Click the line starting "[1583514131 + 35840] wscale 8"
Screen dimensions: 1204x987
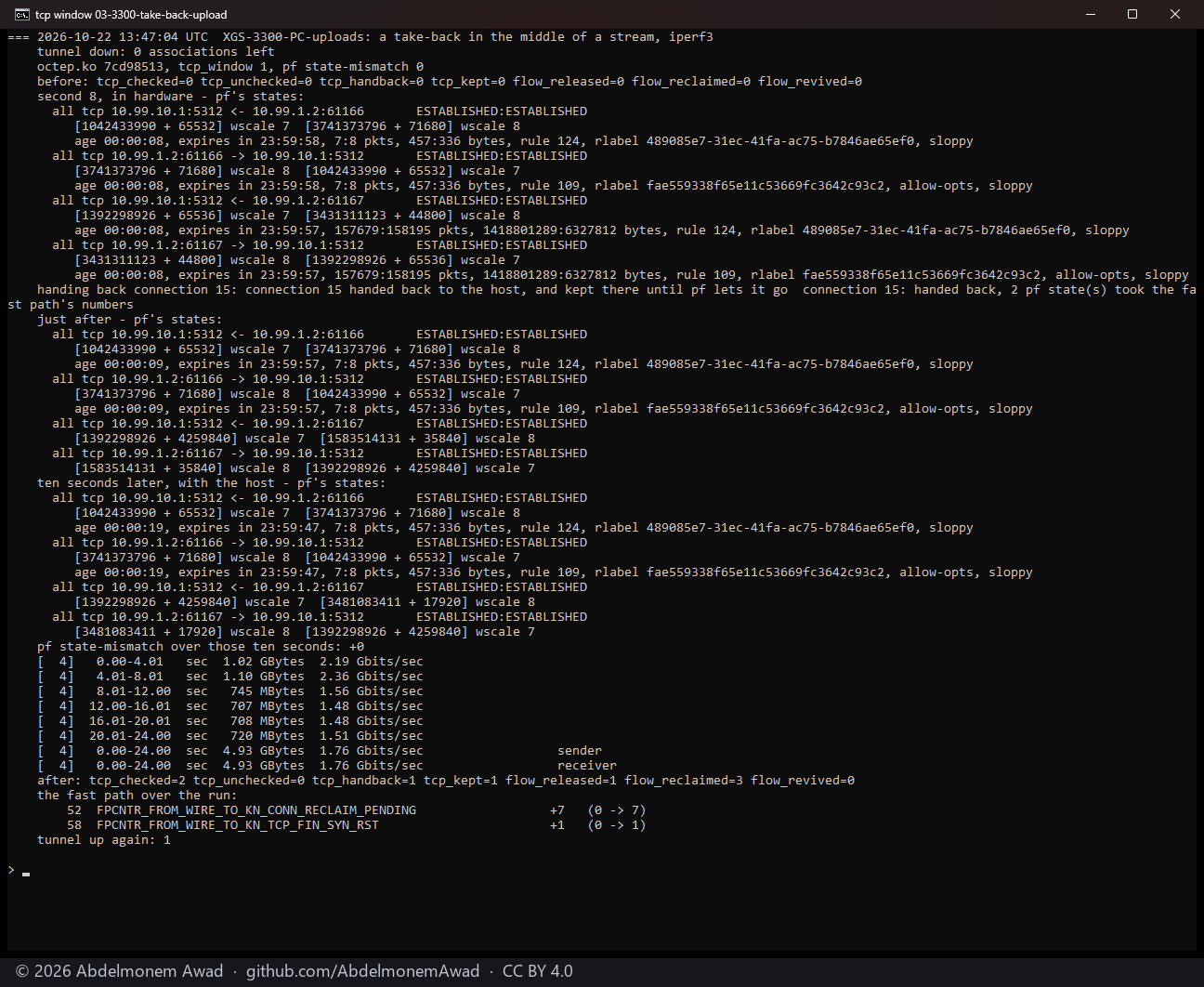(305, 468)
